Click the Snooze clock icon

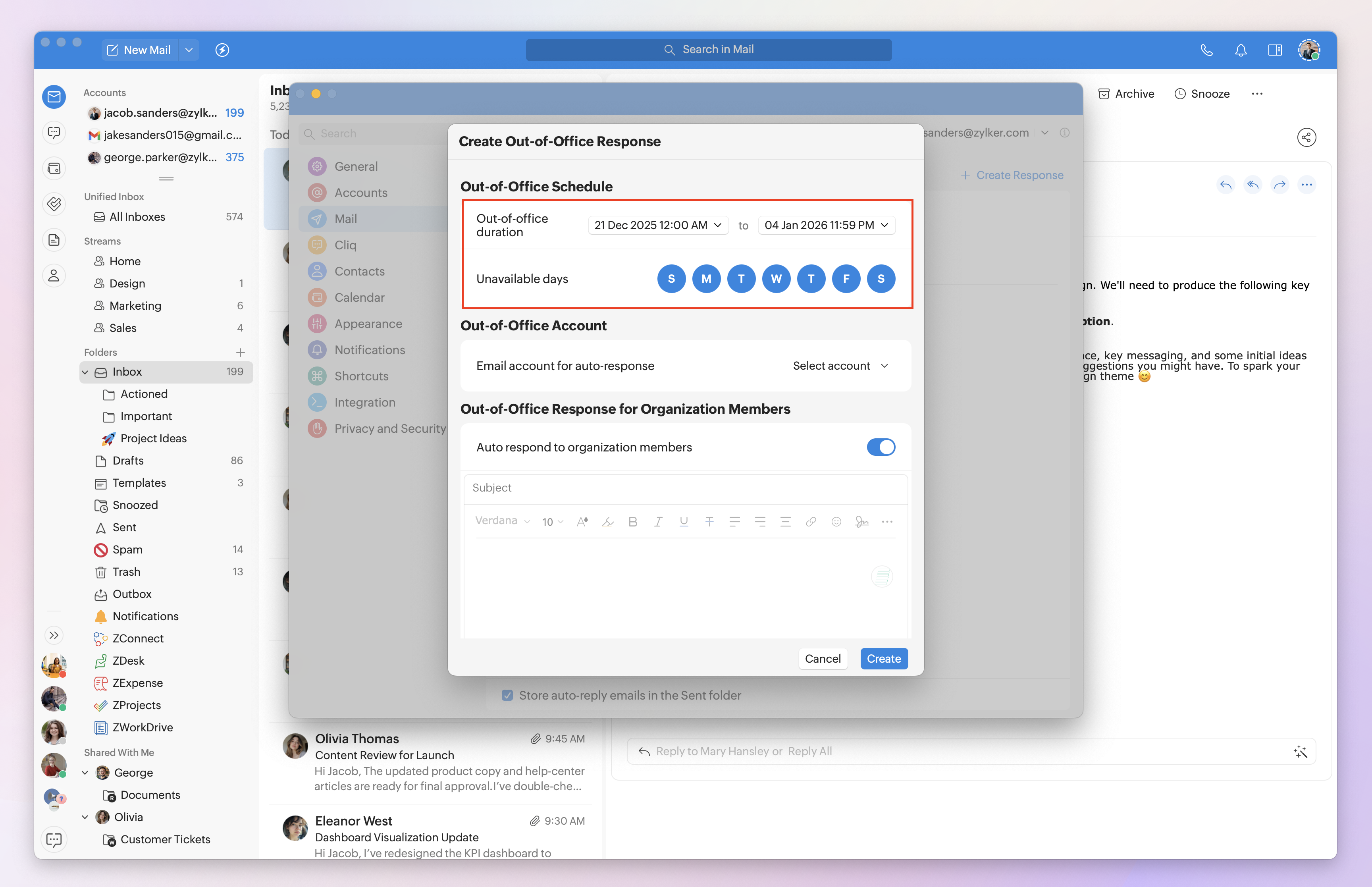coord(1180,94)
